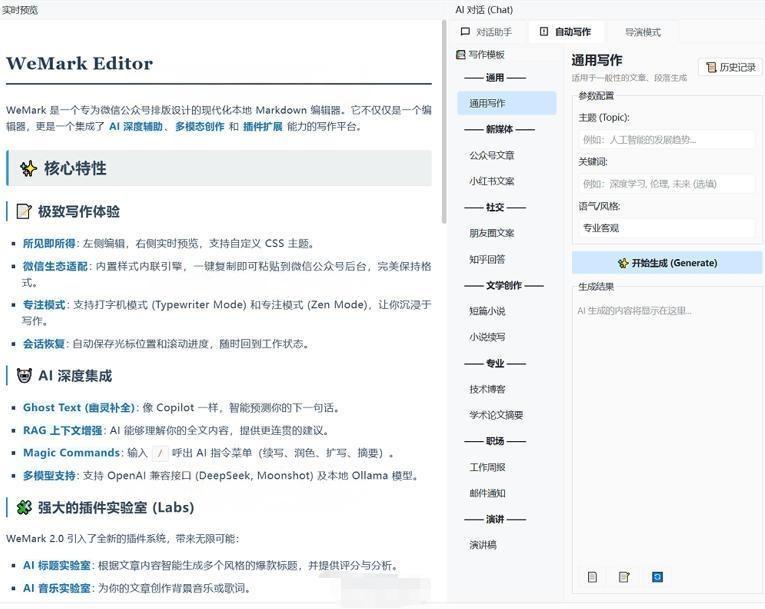
Task: Click the AI 对话 (Chat) pane title
Action: point(484,10)
